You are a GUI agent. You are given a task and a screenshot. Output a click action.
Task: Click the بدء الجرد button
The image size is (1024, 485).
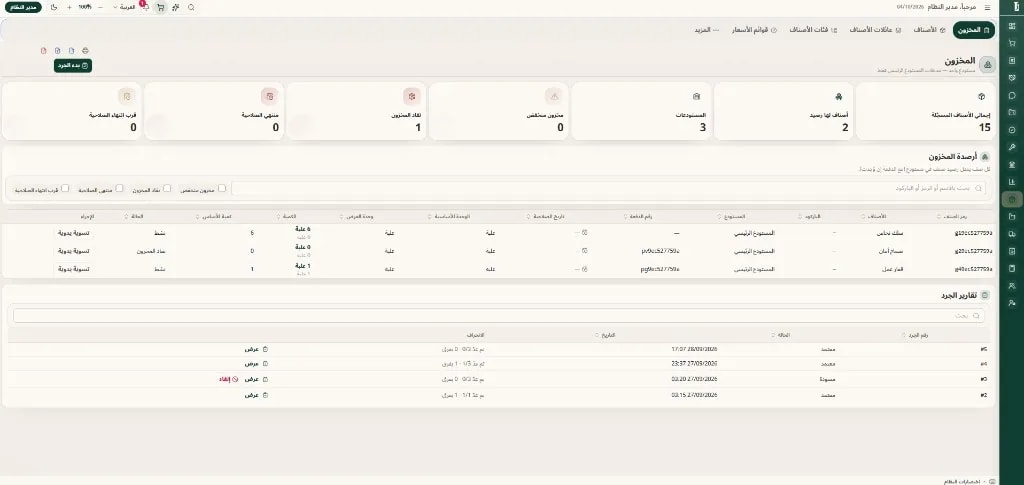click(x=72, y=65)
